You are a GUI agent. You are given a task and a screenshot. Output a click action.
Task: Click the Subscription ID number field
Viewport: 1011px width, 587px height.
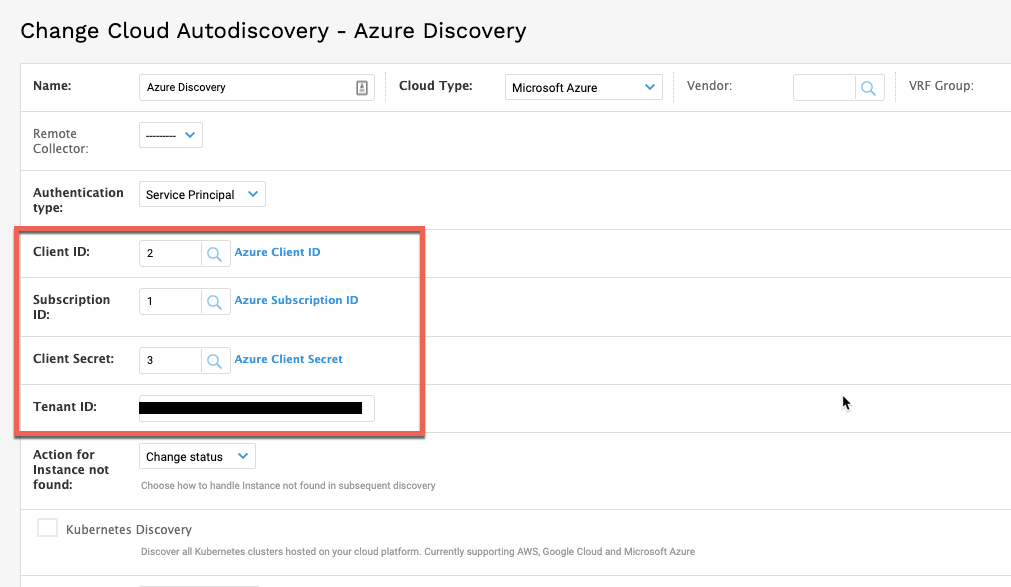[170, 302]
